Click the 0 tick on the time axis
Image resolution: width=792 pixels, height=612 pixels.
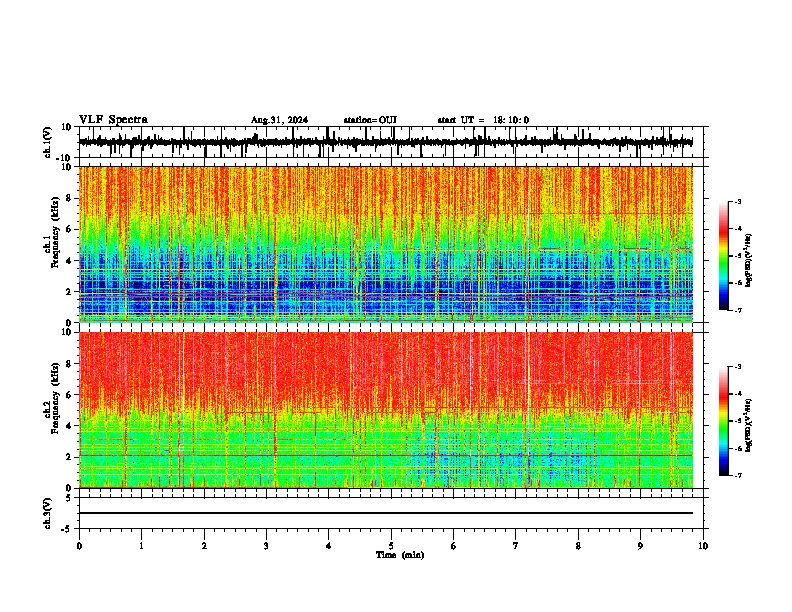click(x=79, y=546)
